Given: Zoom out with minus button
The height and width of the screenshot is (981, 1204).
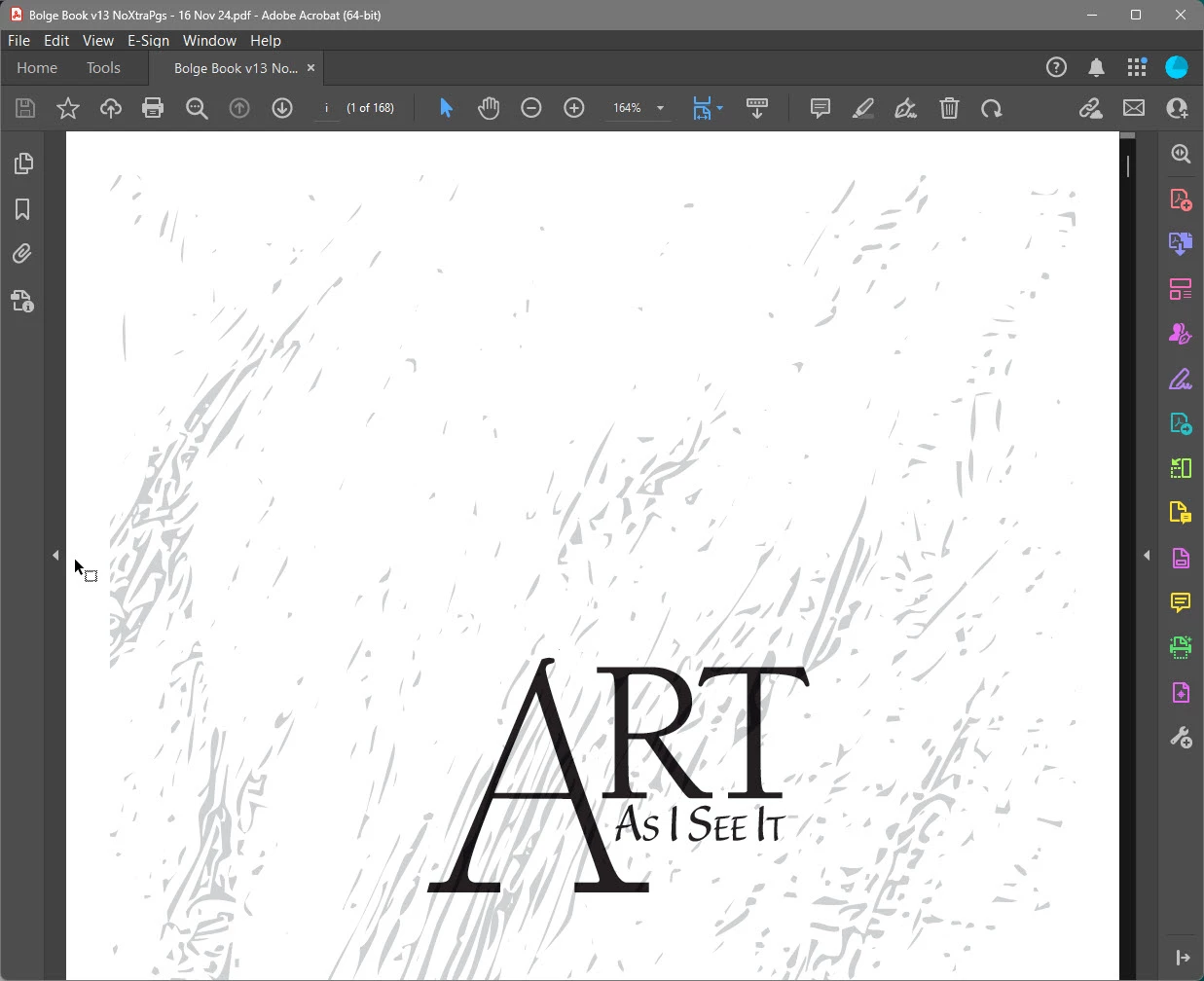Looking at the screenshot, I should tap(531, 108).
